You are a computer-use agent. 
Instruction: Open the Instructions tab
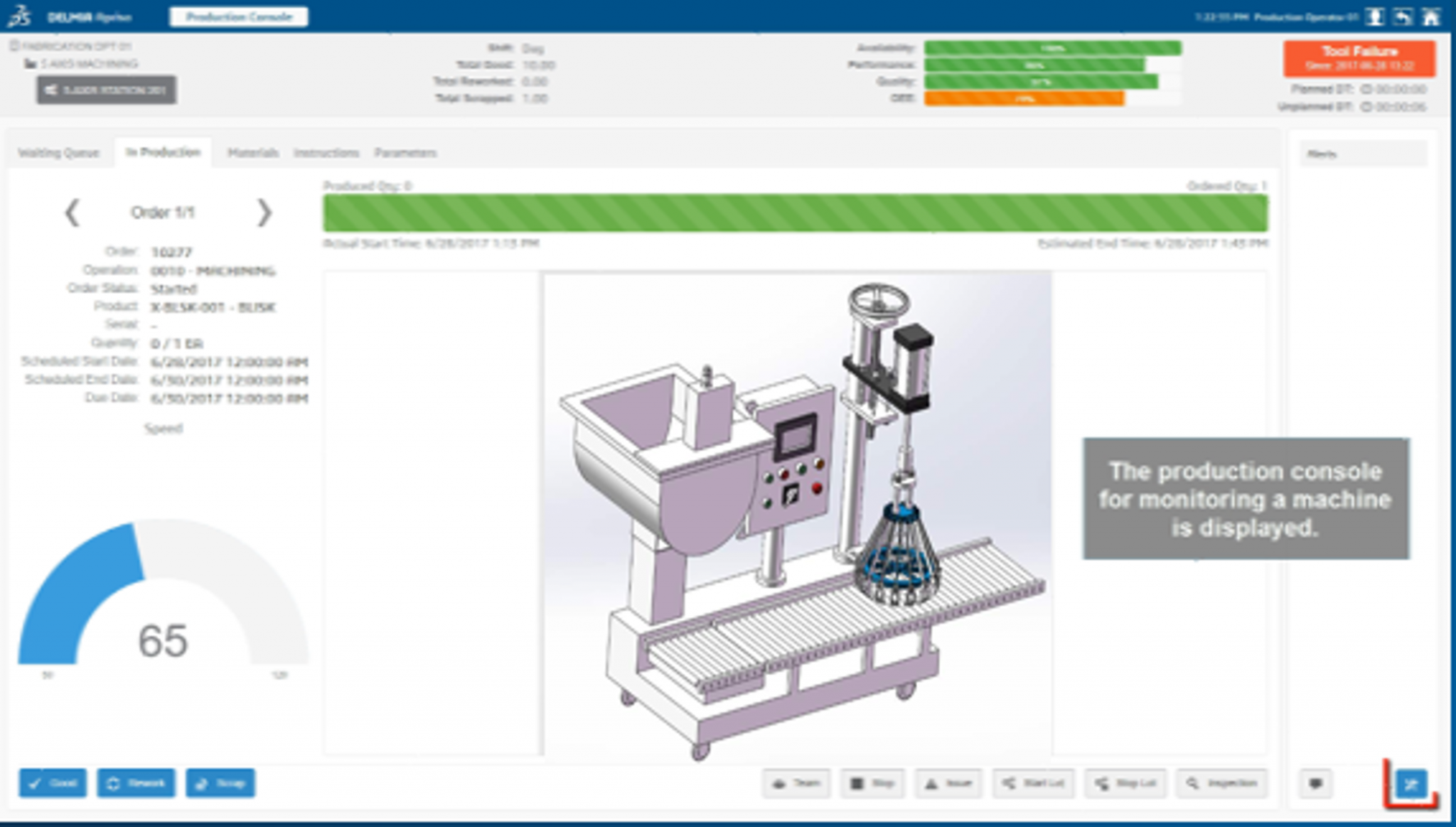click(x=326, y=153)
